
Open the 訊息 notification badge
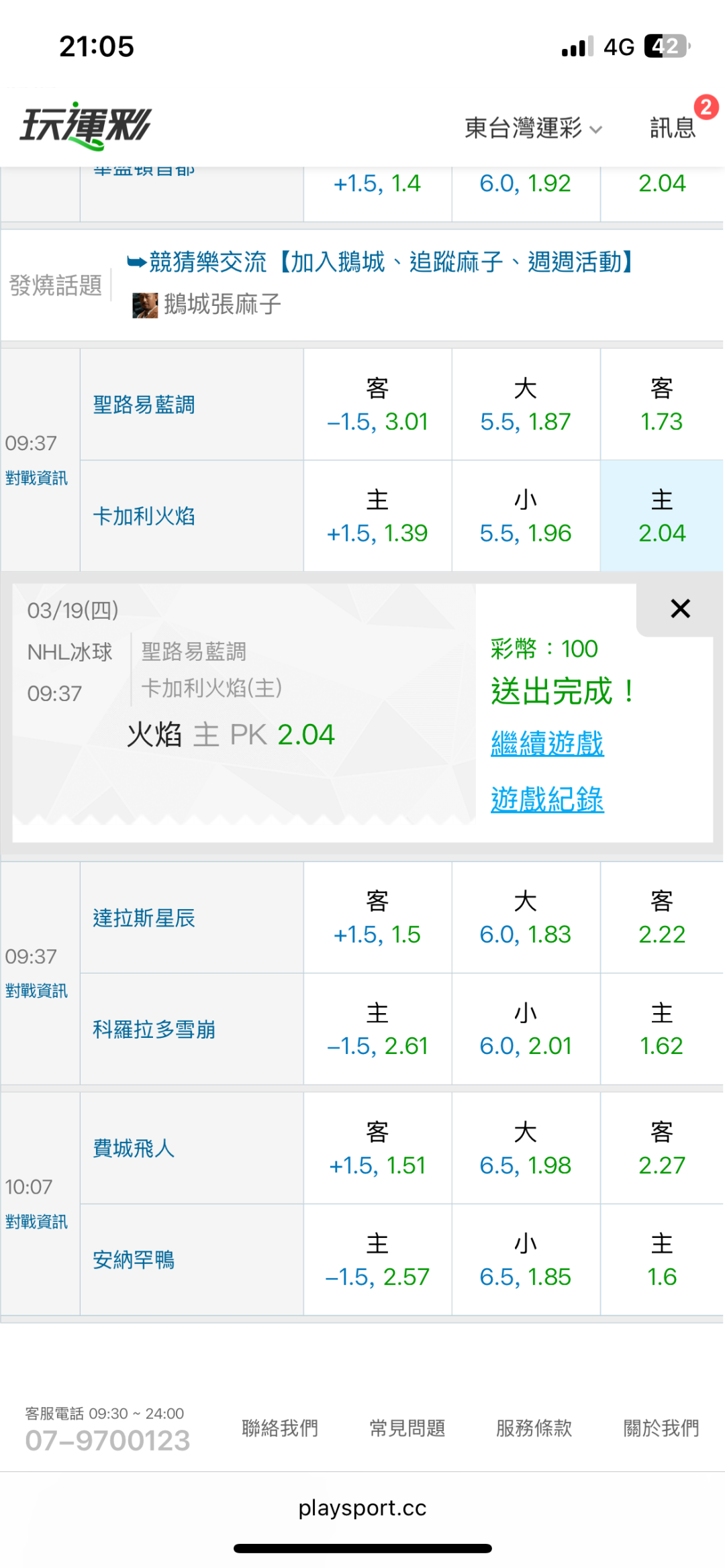(705, 107)
